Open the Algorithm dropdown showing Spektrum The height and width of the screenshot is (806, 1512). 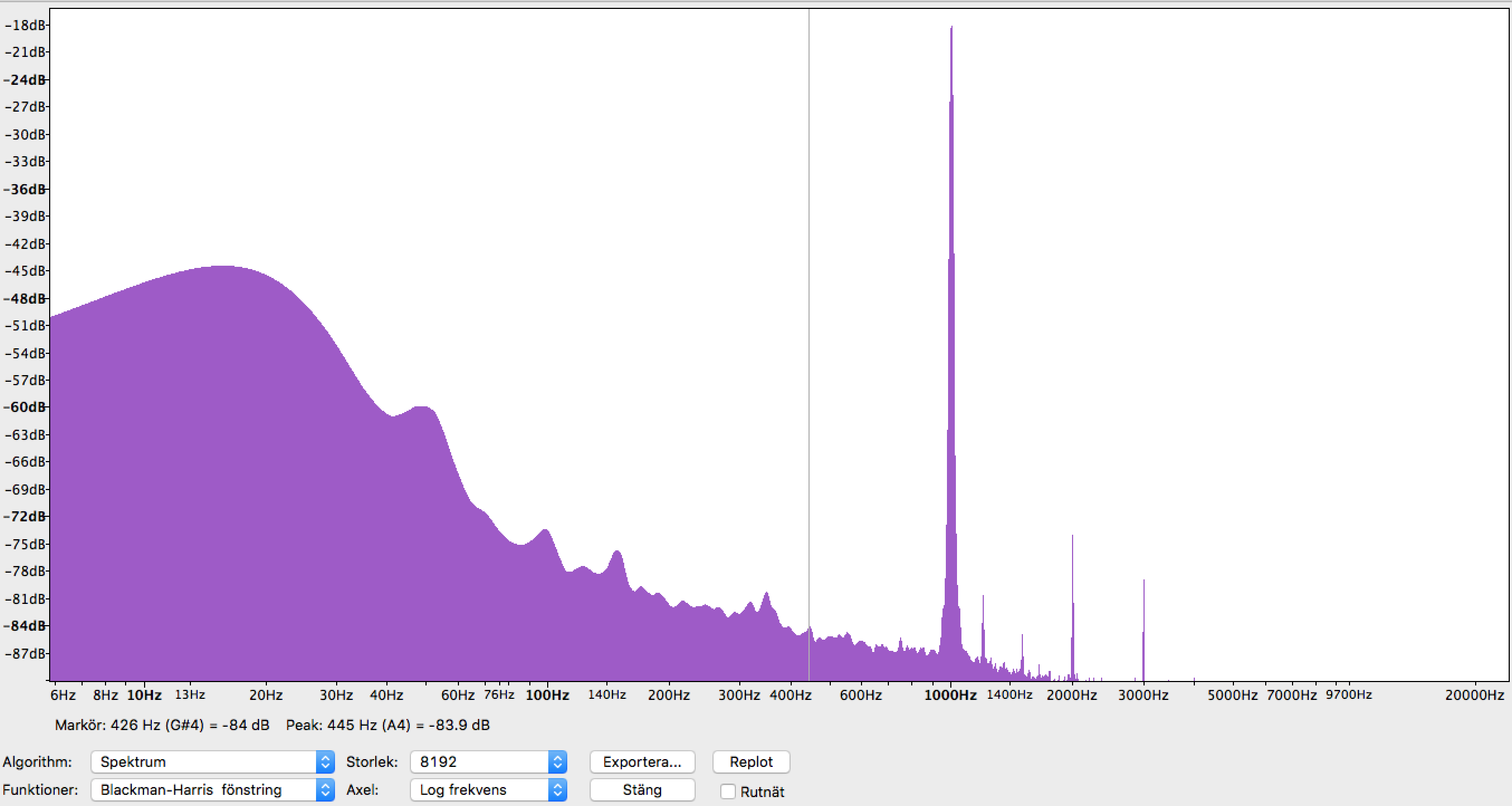pos(213,761)
